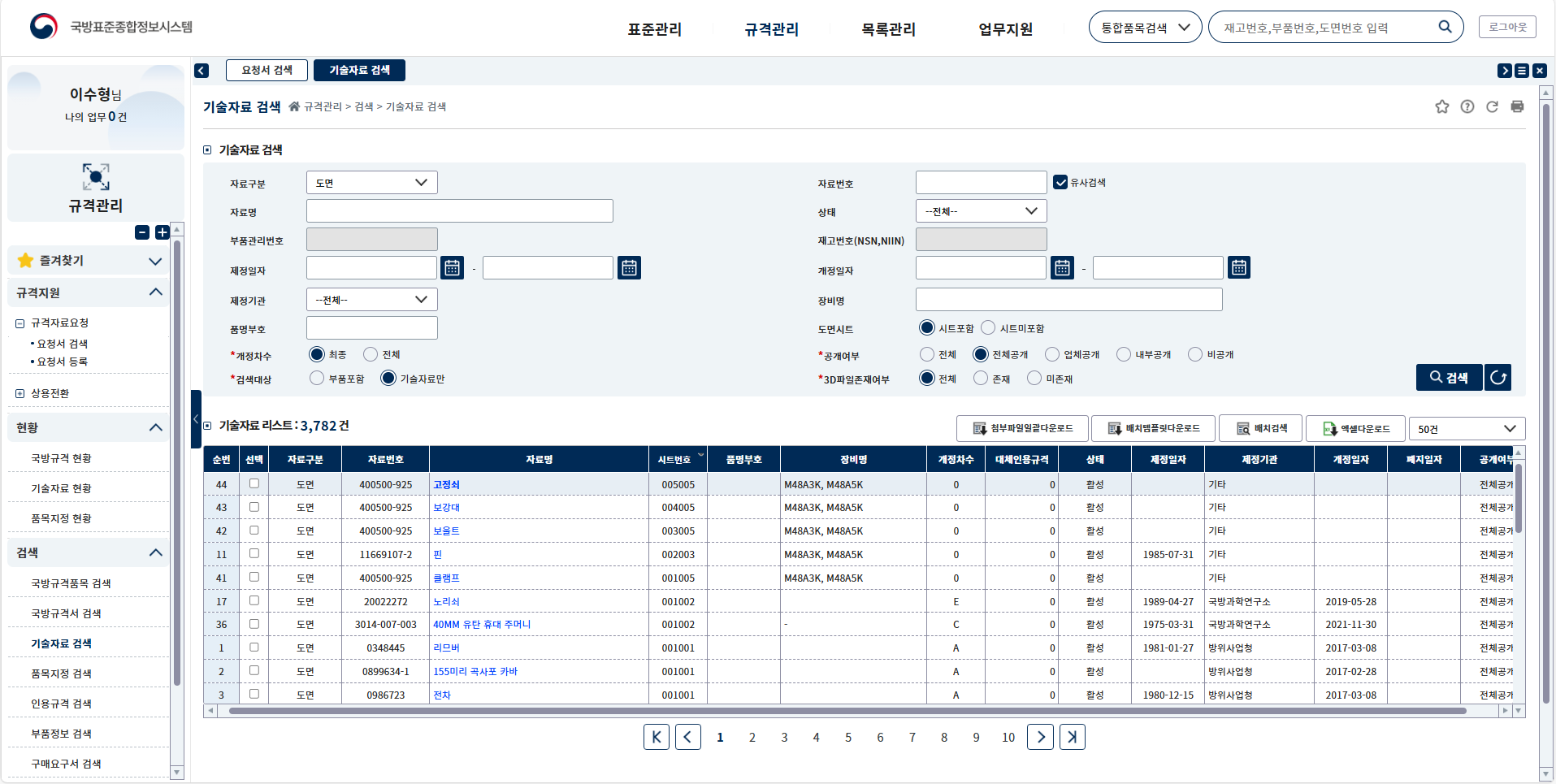
Task: Open the 자료구분 dropdown showing 도면
Action: (x=371, y=183)
